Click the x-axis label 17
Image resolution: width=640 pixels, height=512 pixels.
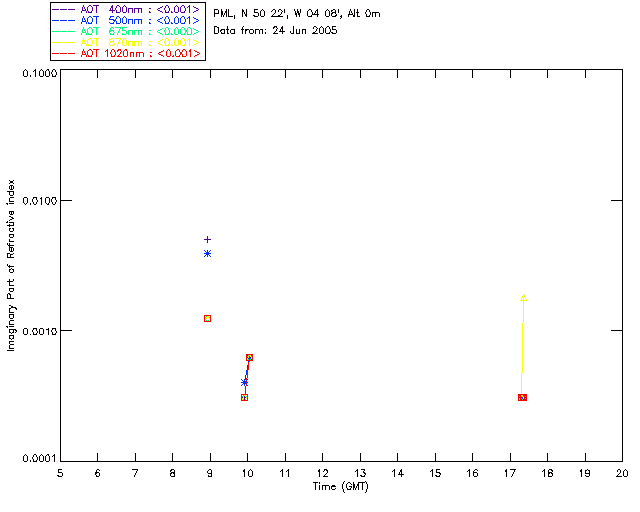[x=510, y=473]
